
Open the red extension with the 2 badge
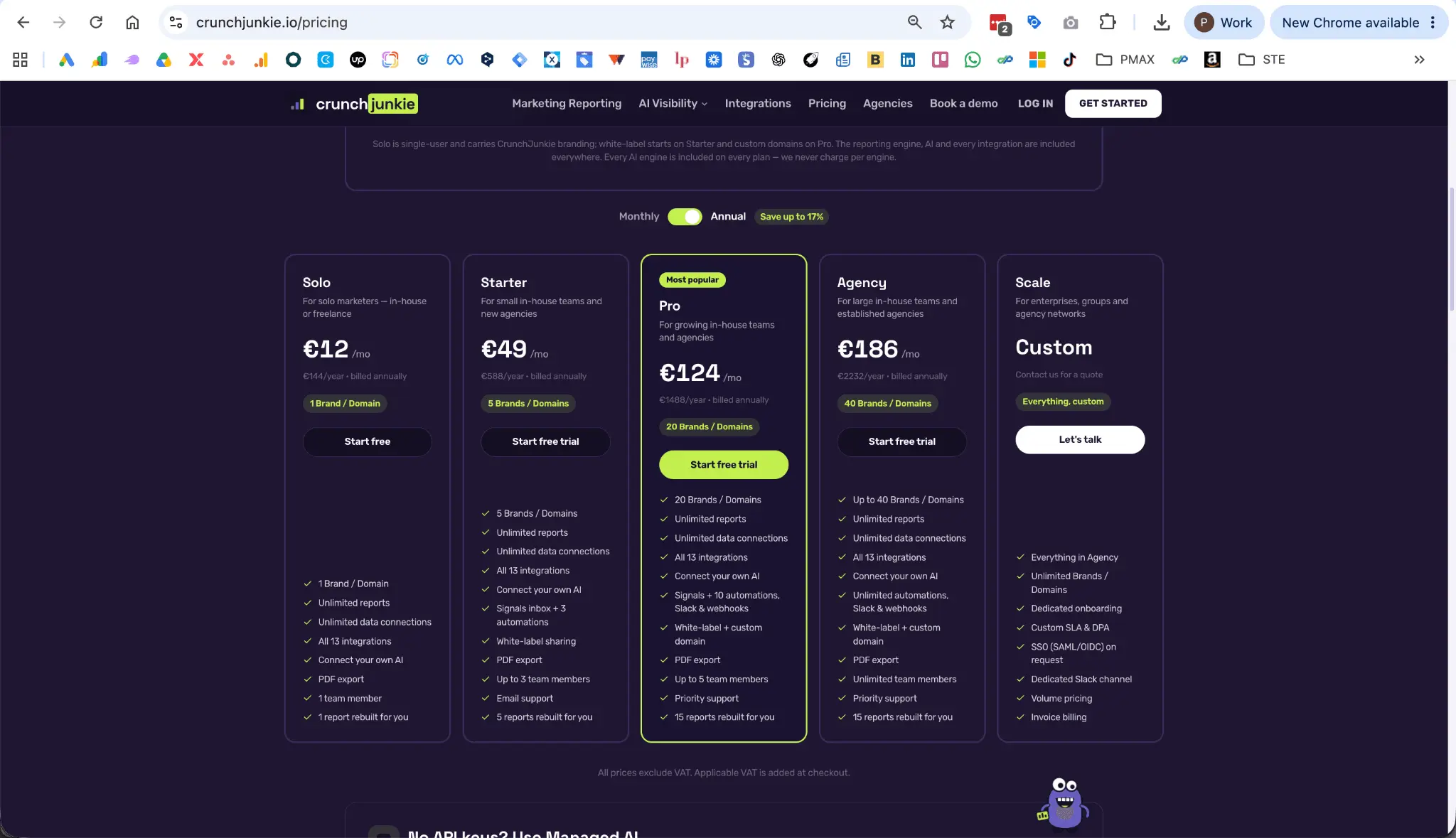point(999,23)
